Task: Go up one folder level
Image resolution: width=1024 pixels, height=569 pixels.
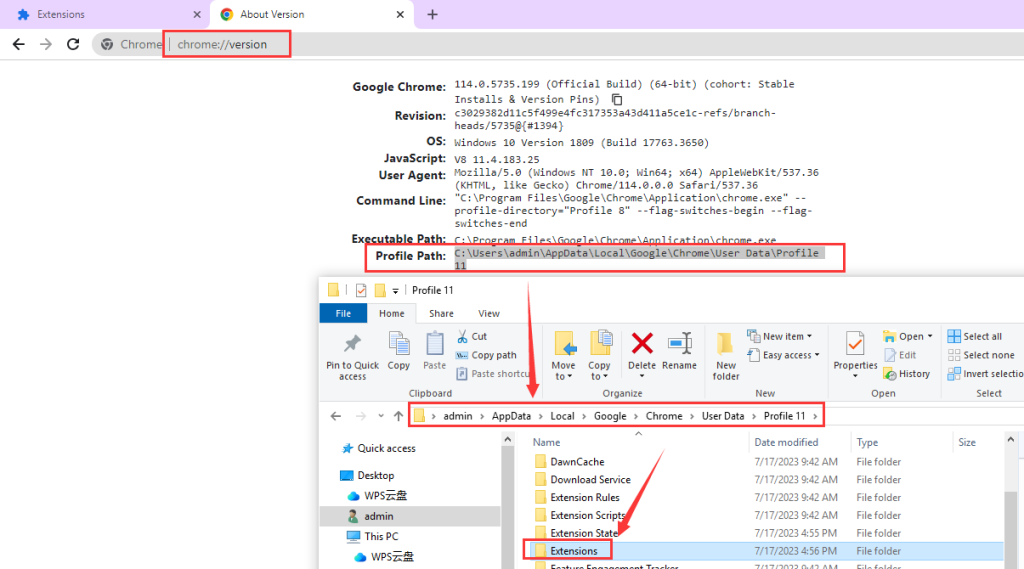Action: [x=398, y=416]
